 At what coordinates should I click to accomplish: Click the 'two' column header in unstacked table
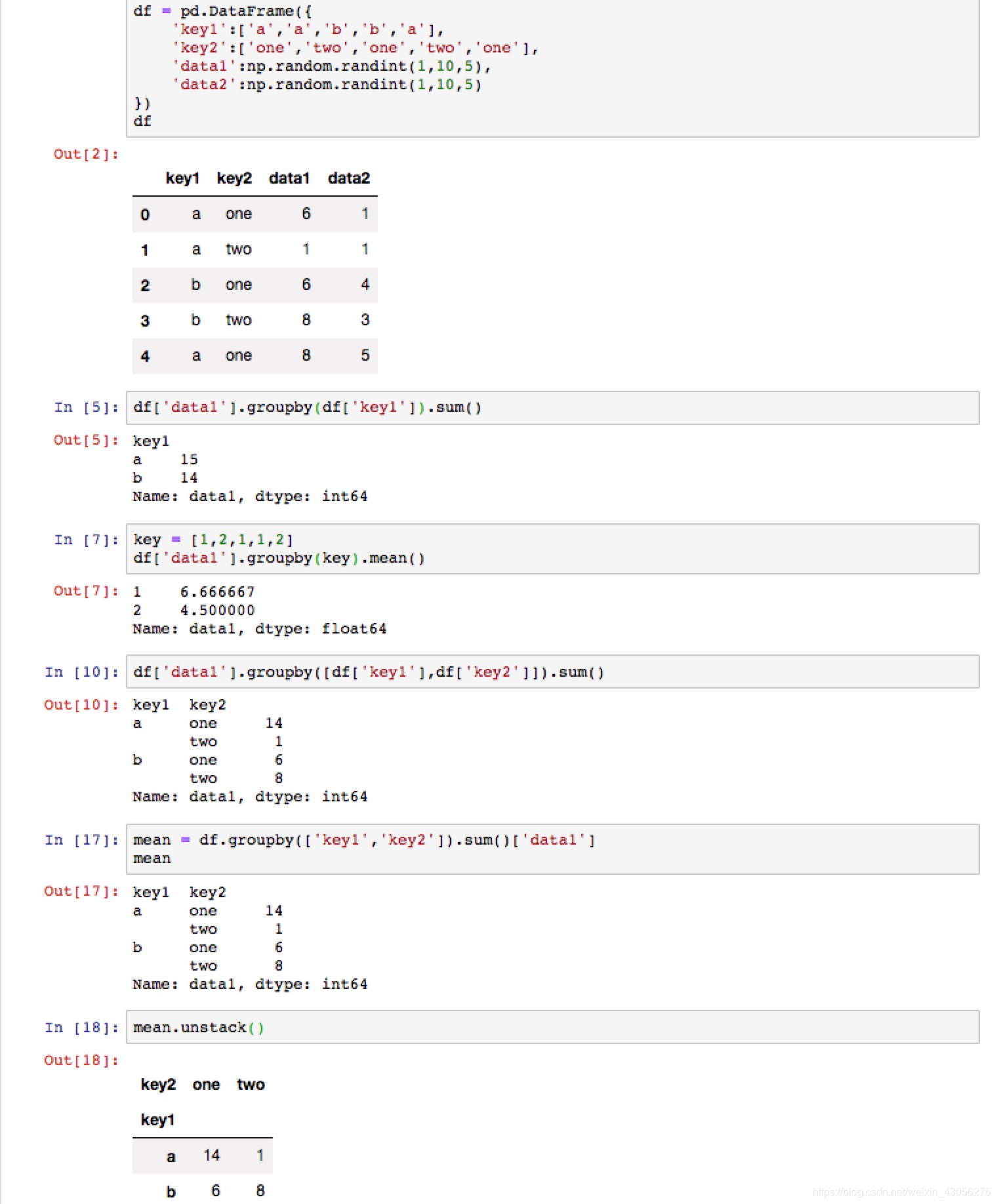[x=251, y=1085]
